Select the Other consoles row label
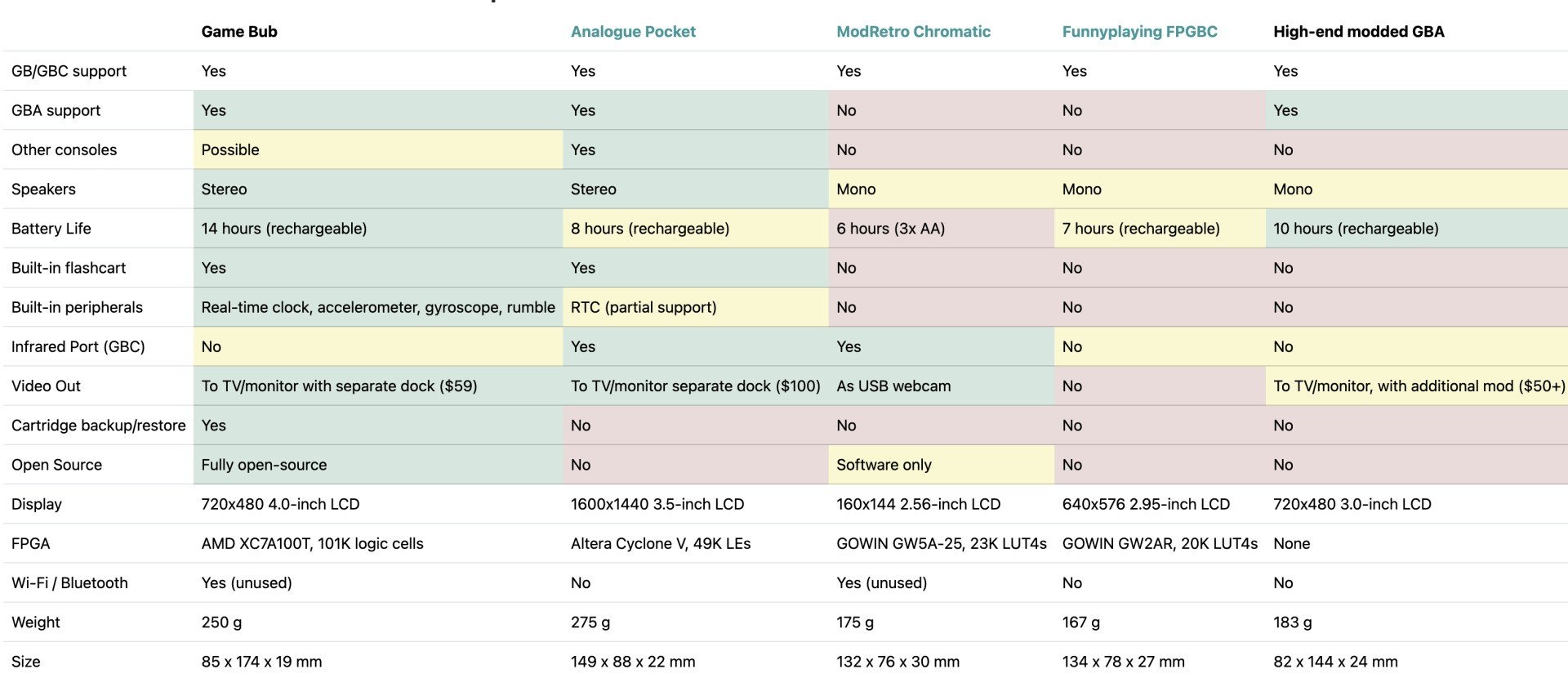The image size is (1568, 678). (64, 149)
